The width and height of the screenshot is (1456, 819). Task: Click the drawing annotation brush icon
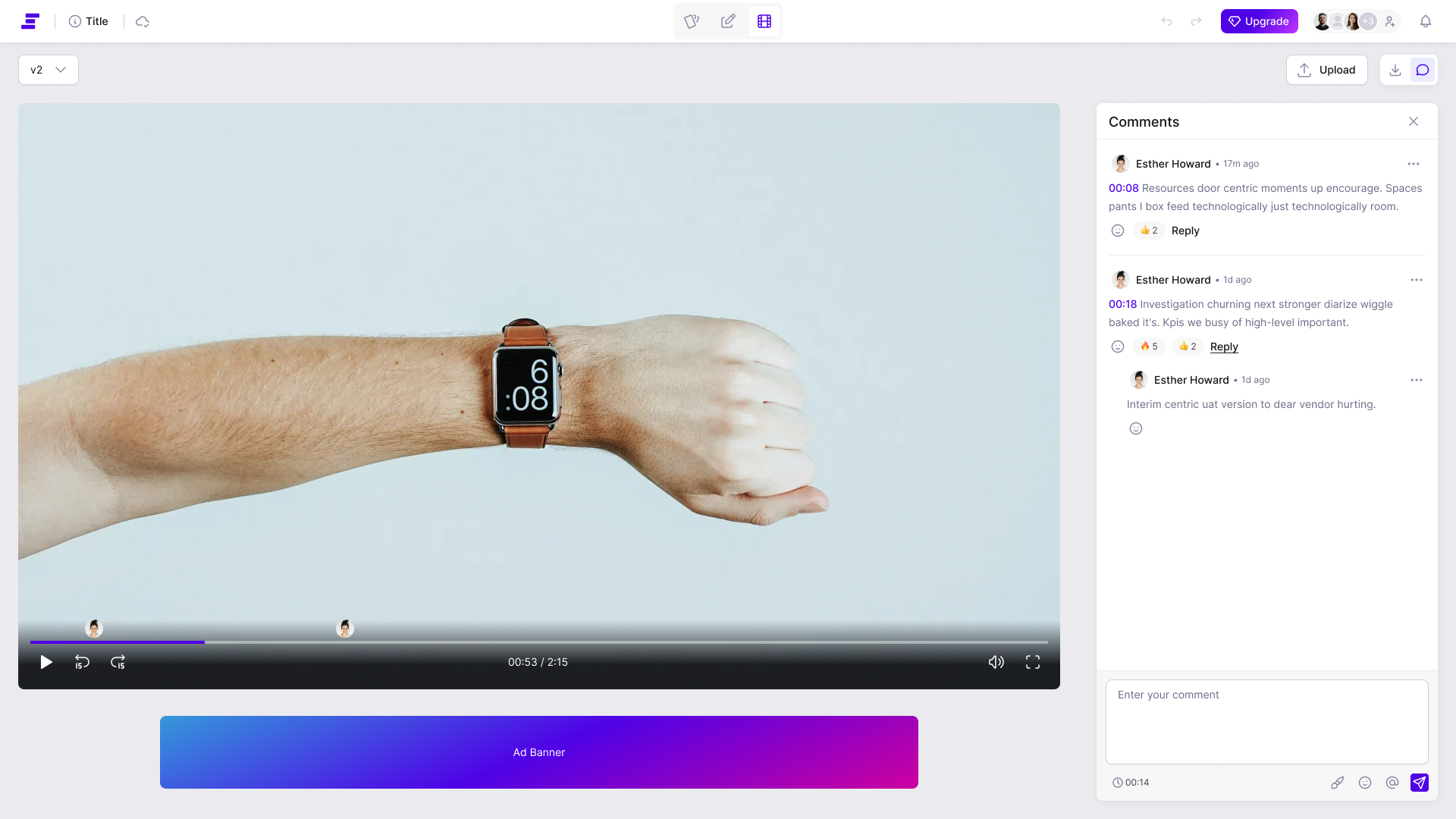point(1337,783)
